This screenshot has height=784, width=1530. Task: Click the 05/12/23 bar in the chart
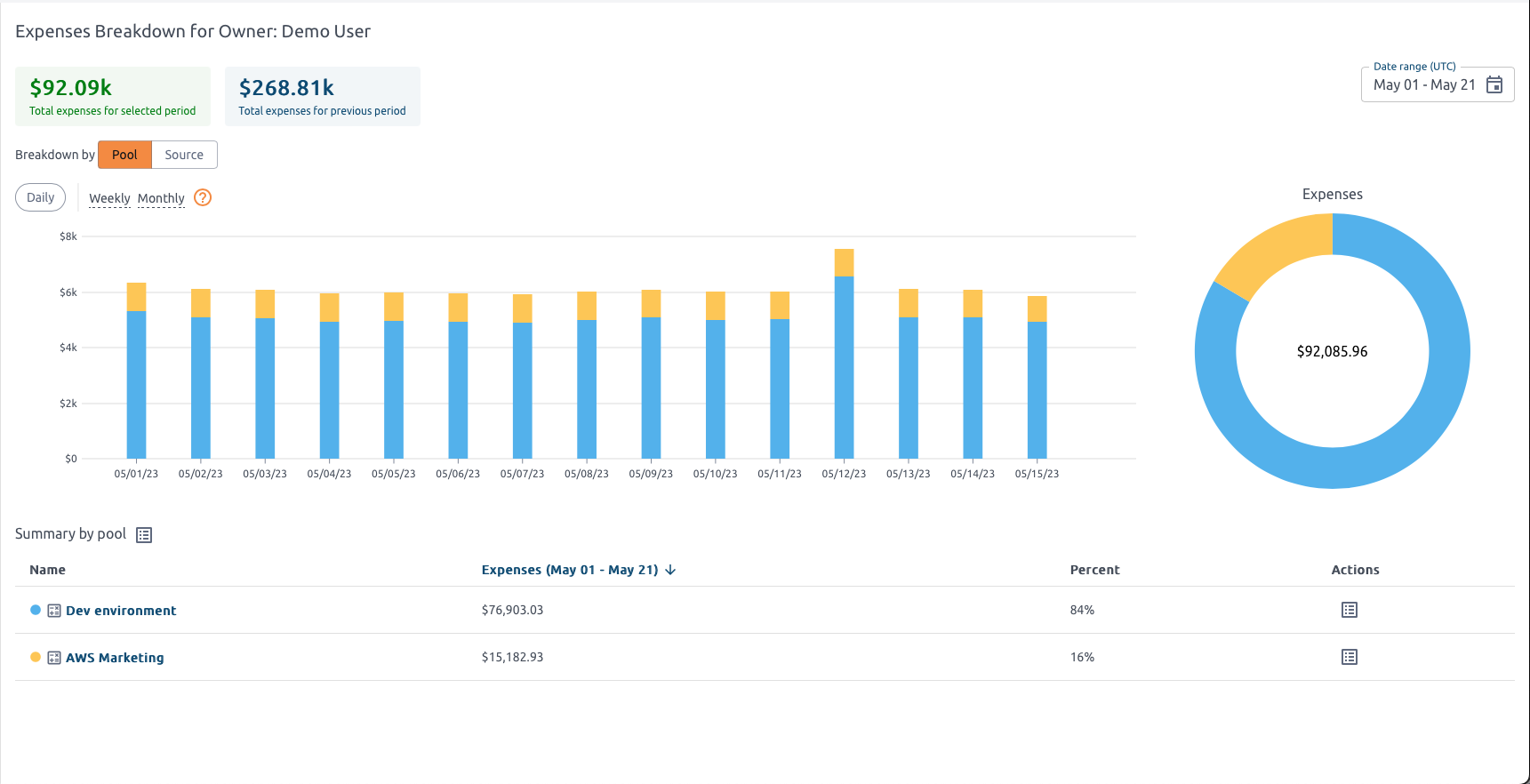tap(844, 364)
